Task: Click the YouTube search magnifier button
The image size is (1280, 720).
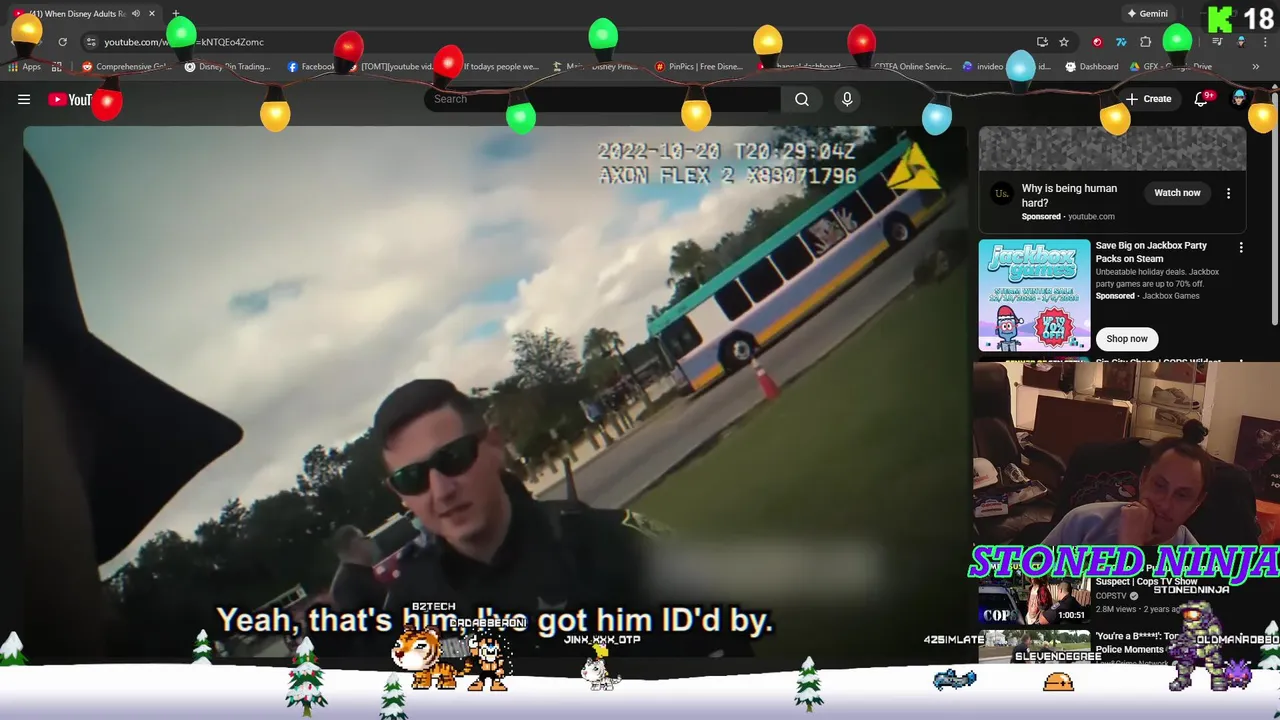Action: click(x=802, y=99)
